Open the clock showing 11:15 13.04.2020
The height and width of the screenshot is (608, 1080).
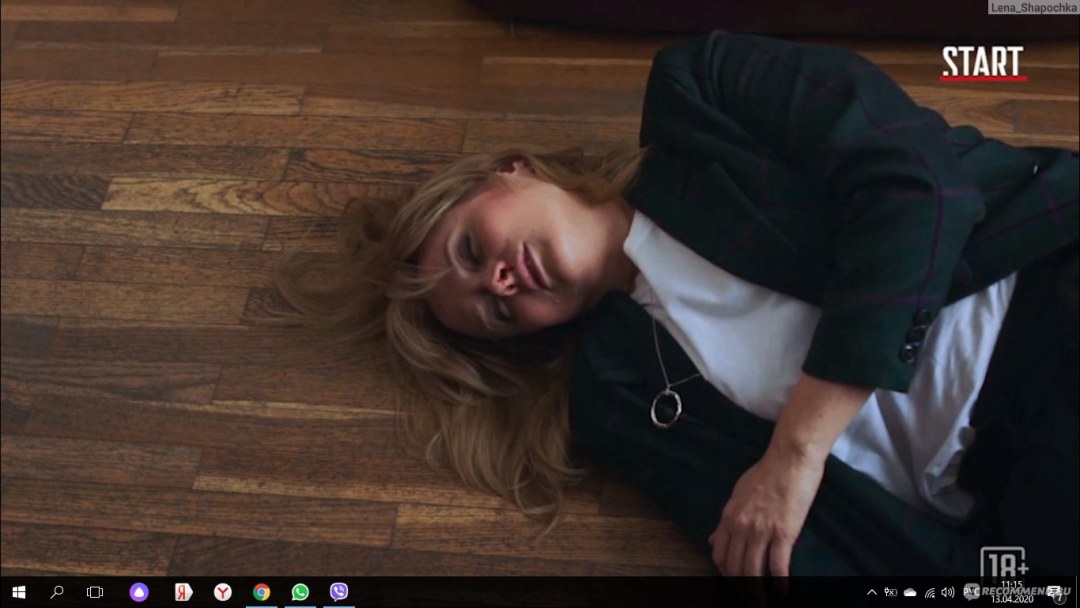(x=1012, y=592)
